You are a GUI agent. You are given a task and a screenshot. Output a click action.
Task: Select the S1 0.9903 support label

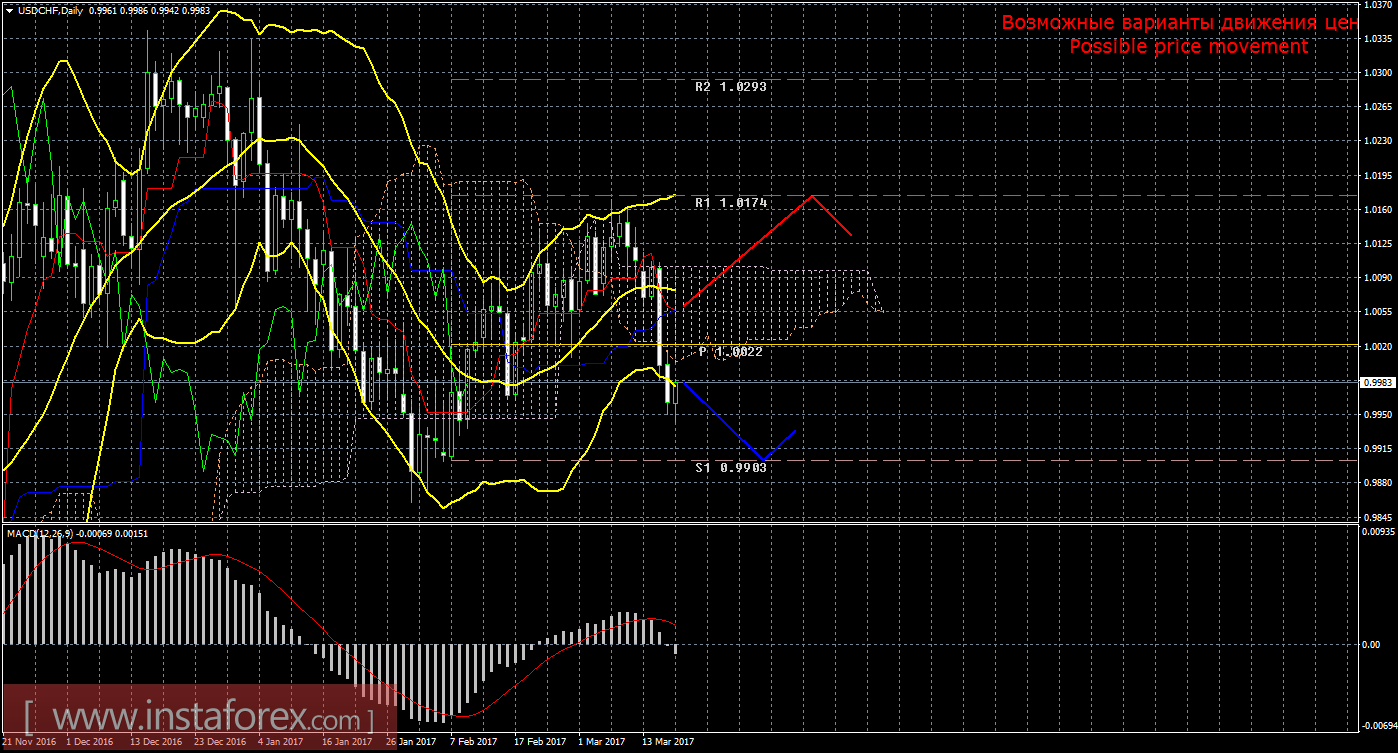click(x=730, y=467)
